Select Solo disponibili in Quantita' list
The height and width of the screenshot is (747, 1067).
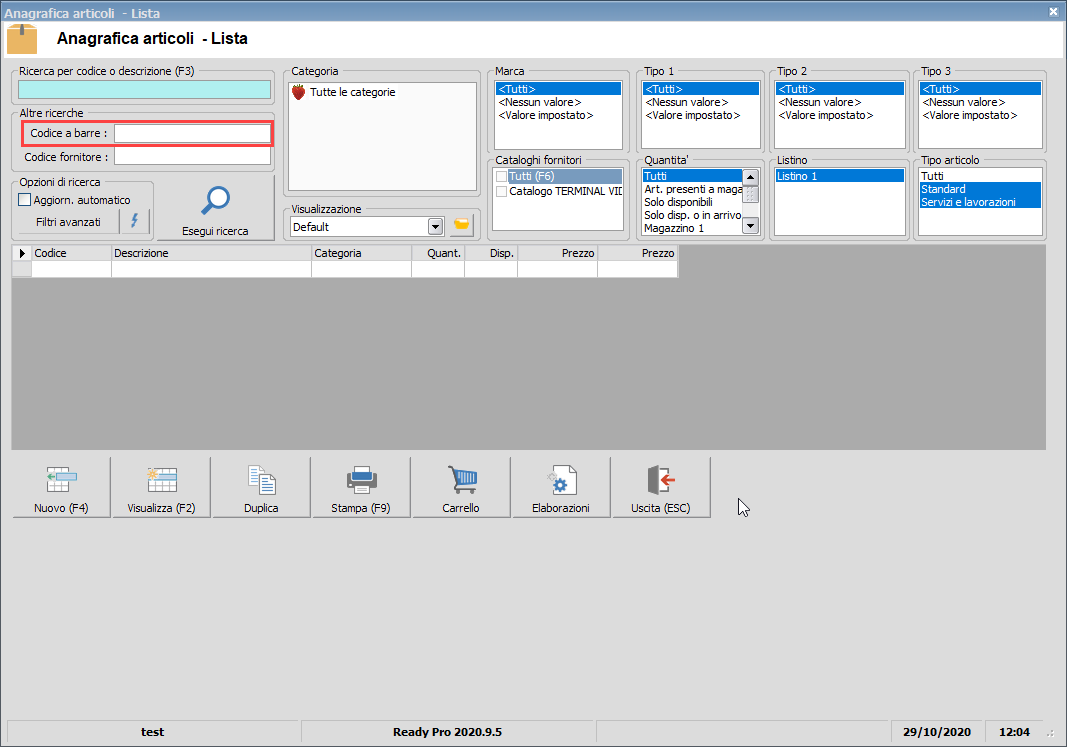[x=692, y=202]
